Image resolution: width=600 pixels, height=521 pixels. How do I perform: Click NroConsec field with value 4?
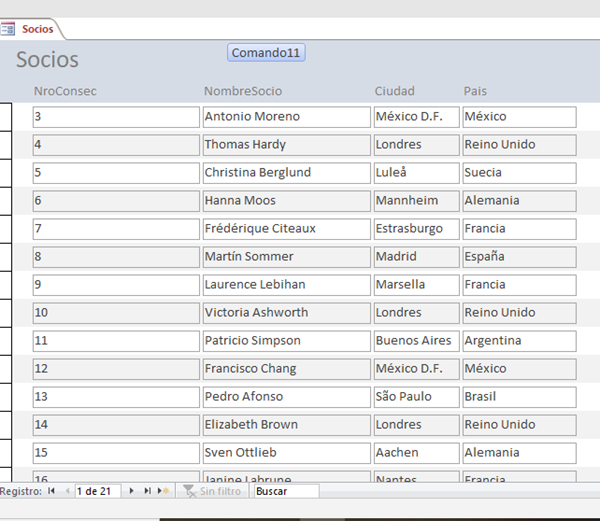click(116, 145)
